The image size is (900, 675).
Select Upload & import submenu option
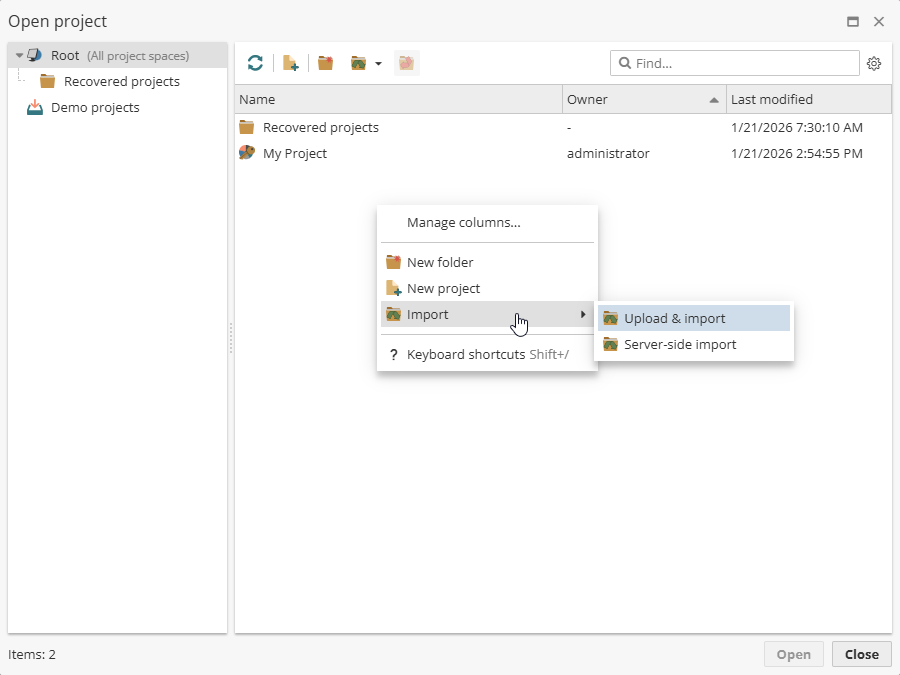[675, 319]
